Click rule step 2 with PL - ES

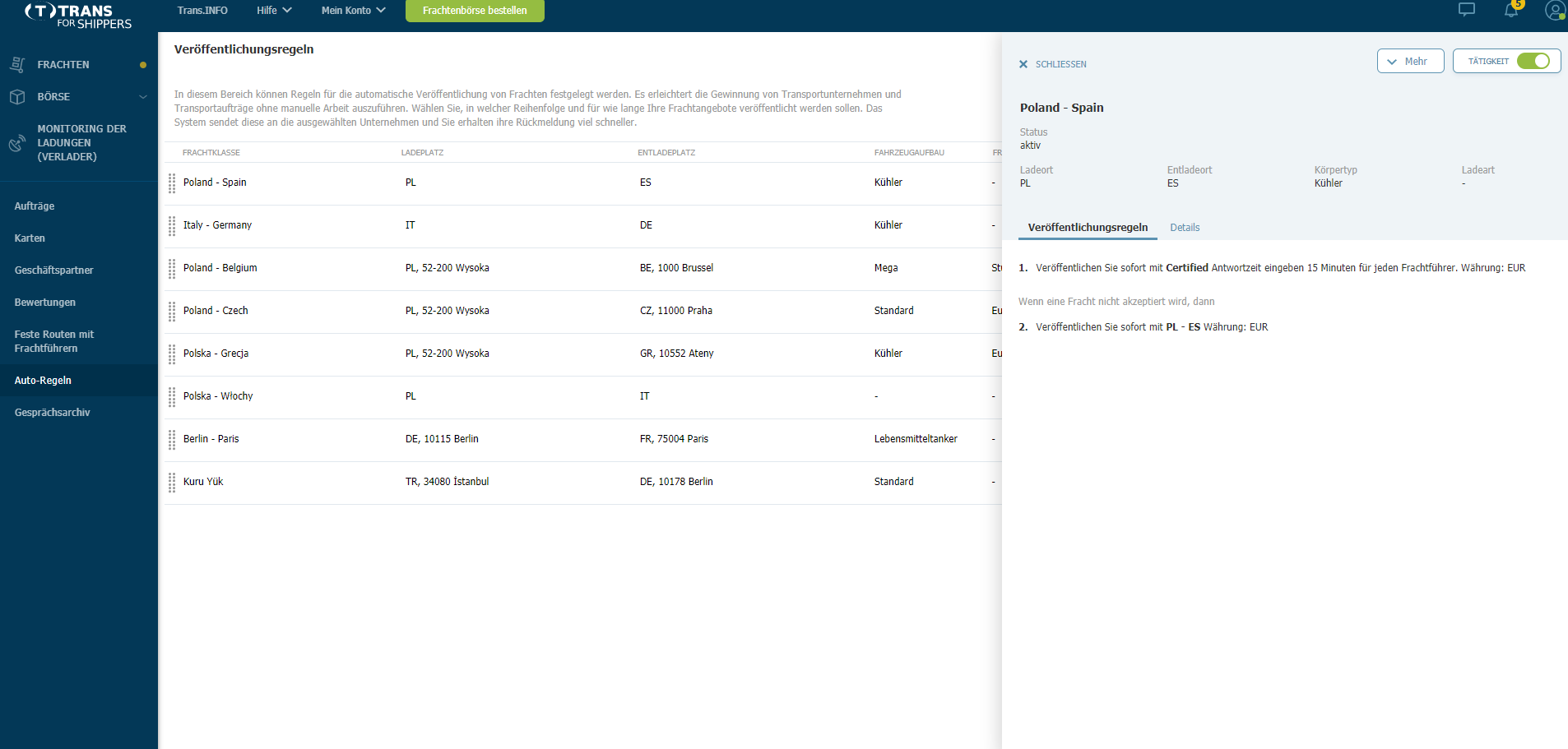[1144, 327]
